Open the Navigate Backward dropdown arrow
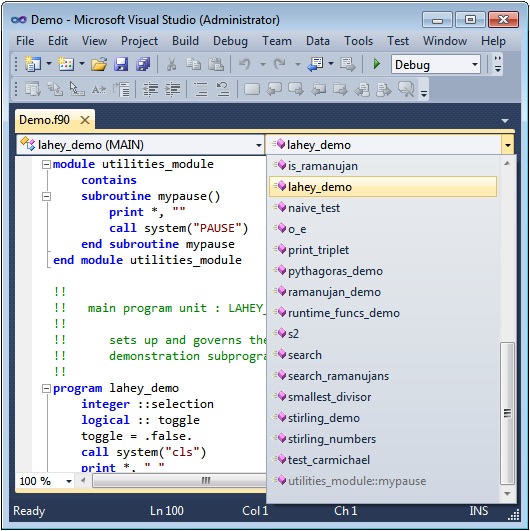Screen dimensions: 530x531 331,64
